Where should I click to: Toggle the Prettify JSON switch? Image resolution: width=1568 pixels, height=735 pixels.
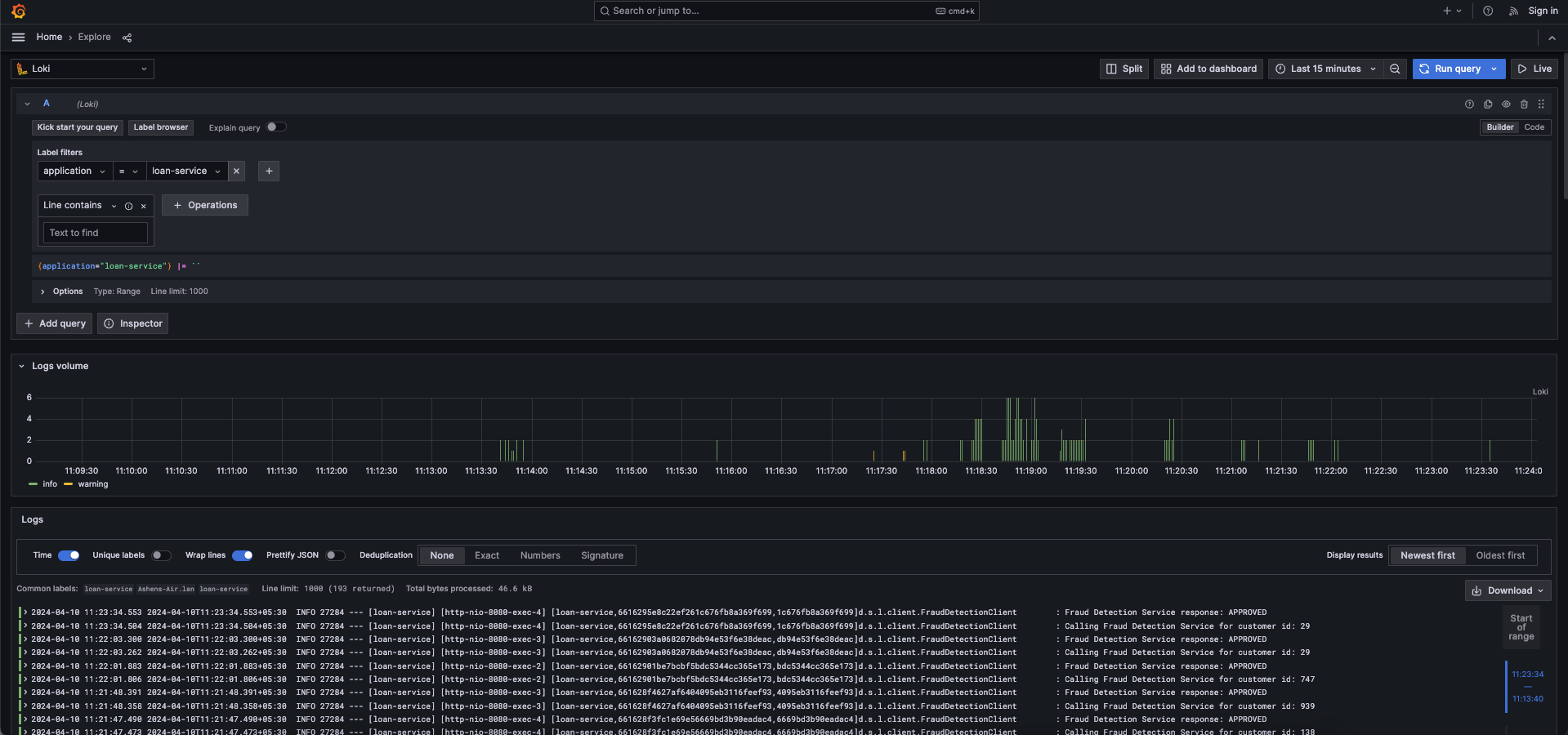coord(335,555)
